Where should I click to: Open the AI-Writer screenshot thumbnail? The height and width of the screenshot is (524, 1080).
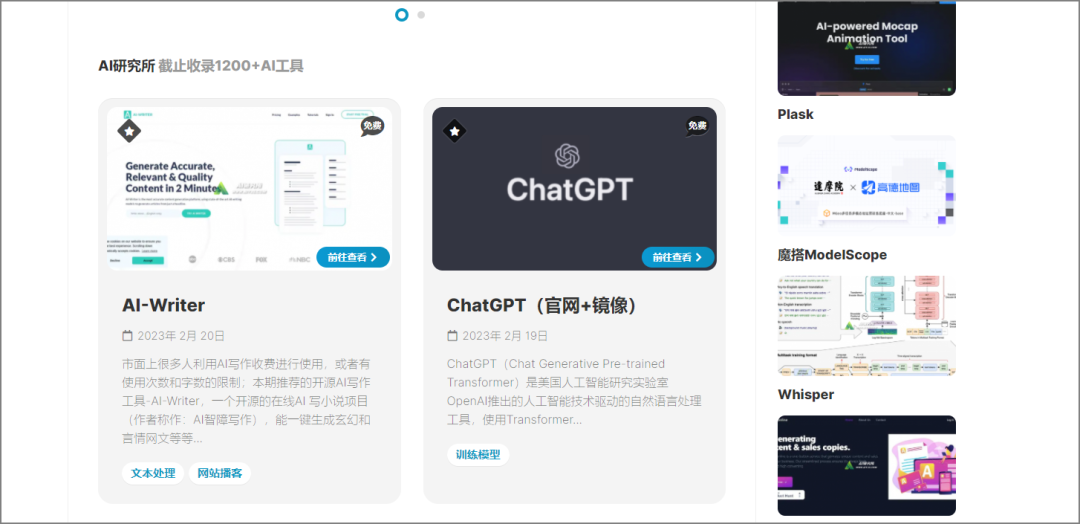(x=249, y=189)
